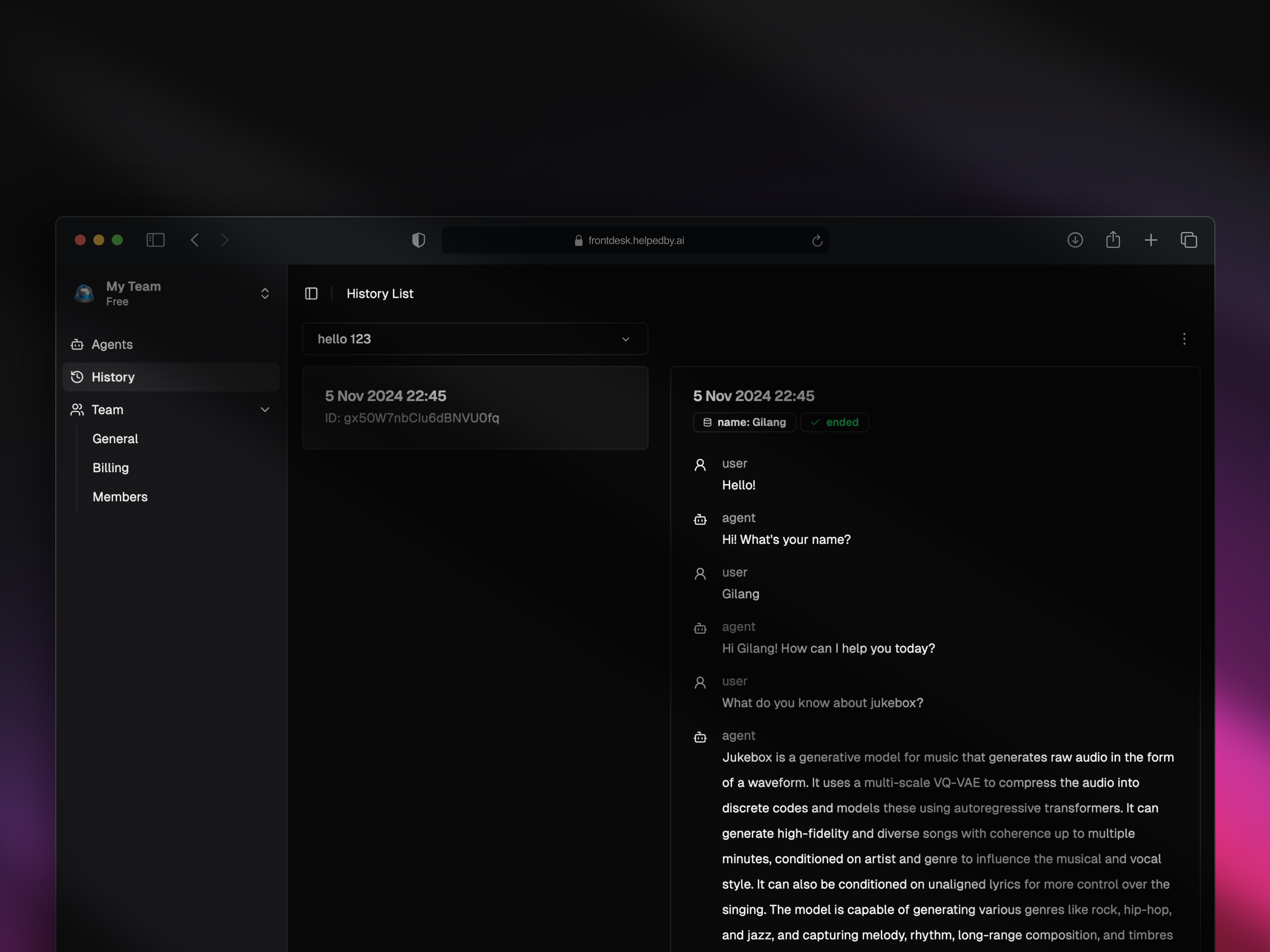
Task: Open the General team settings
Action: (x=115, y=438)
